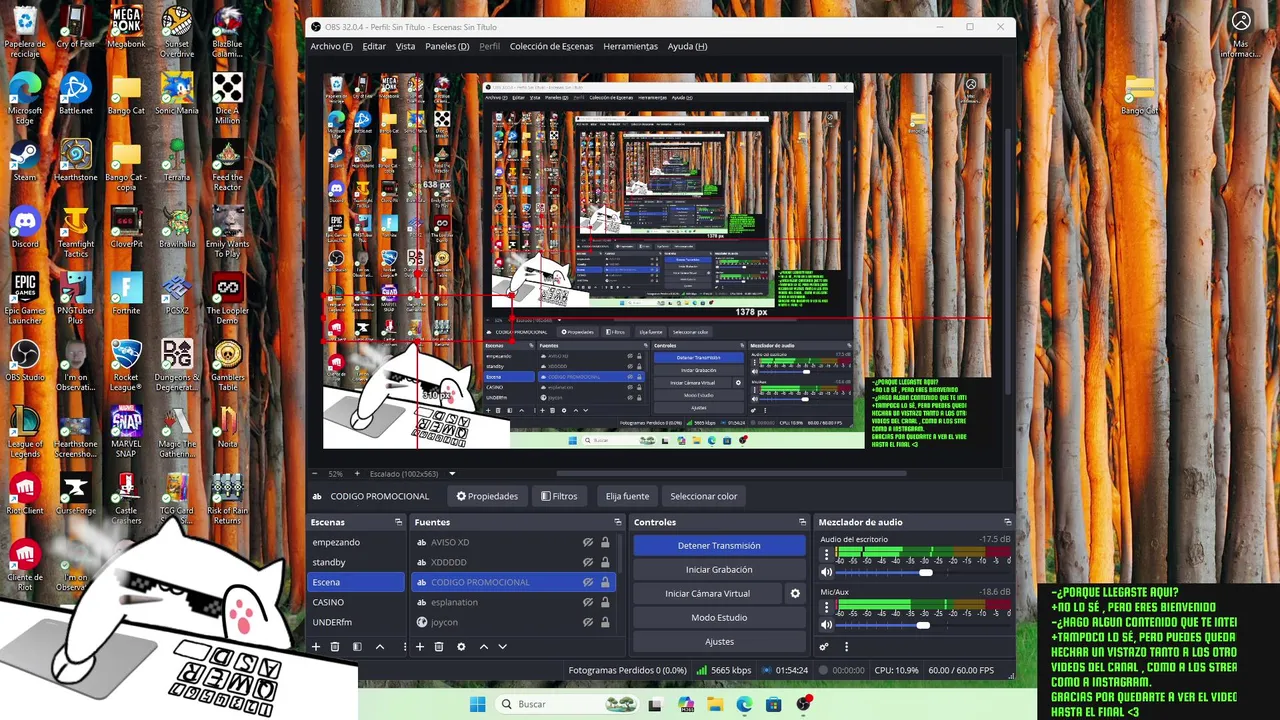
Task: Add a new scene in Escenas panel
Action: (316, 647)
